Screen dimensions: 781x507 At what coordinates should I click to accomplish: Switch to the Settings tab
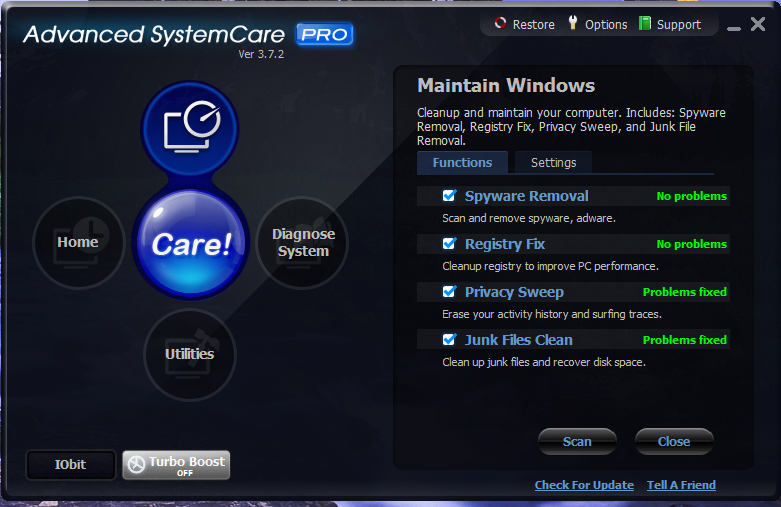pos(553,163)
